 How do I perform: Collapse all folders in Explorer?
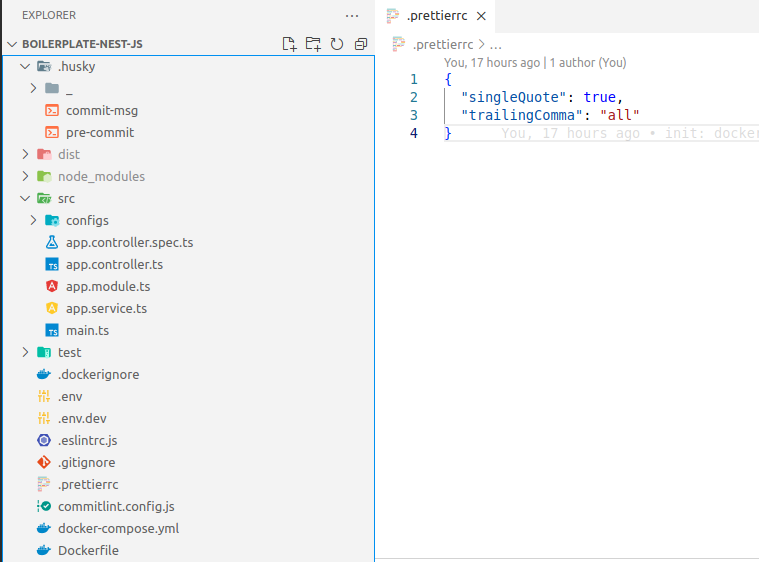tap(361, 44)
